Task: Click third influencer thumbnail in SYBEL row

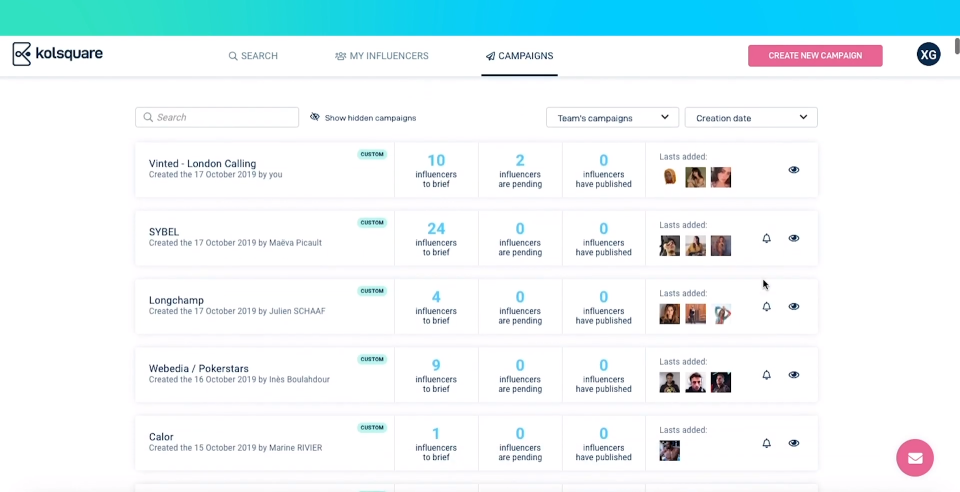Action: (x=721, y=246)
